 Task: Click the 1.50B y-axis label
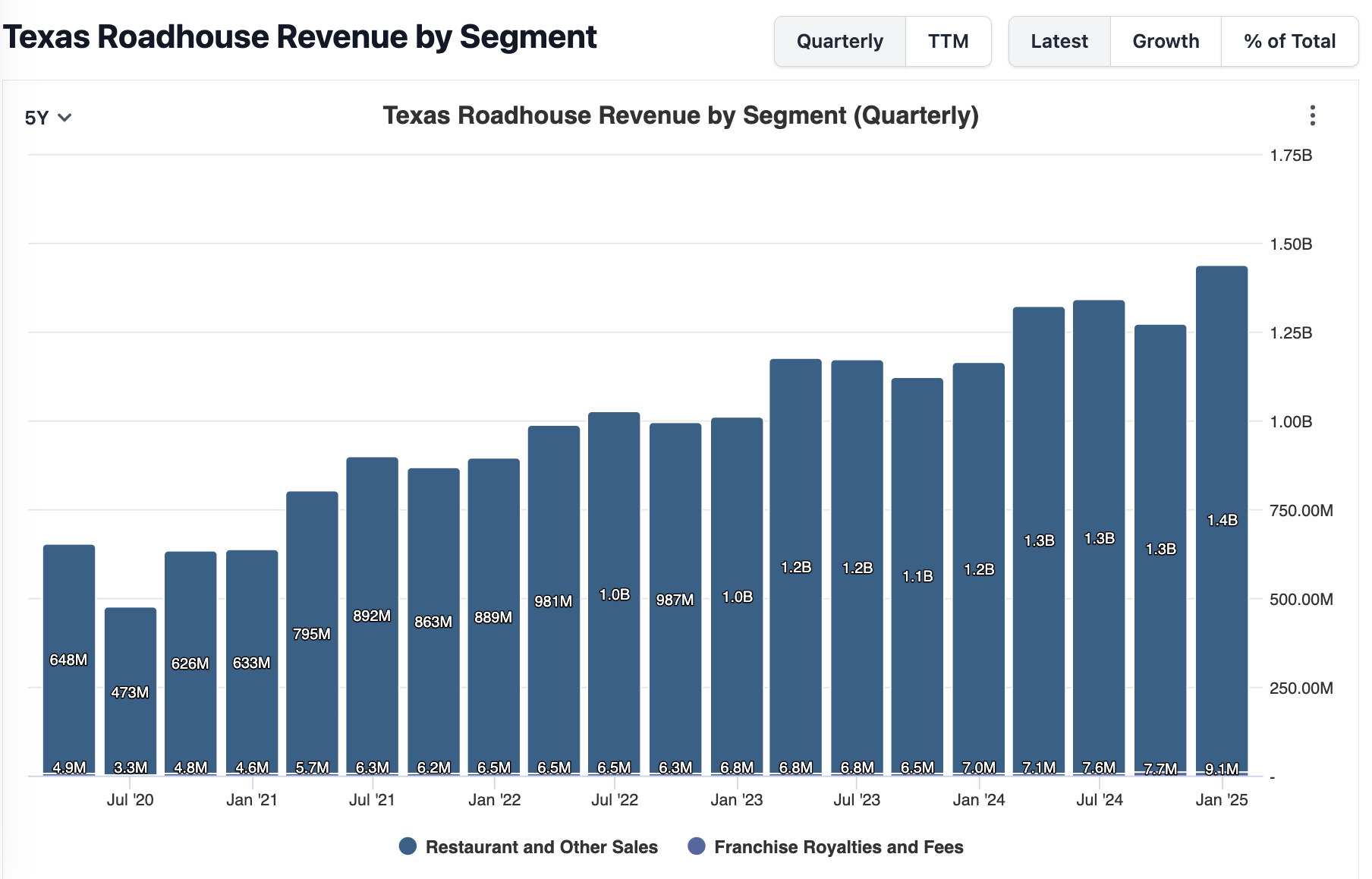pyautogui.click(x=1292, y=244)
